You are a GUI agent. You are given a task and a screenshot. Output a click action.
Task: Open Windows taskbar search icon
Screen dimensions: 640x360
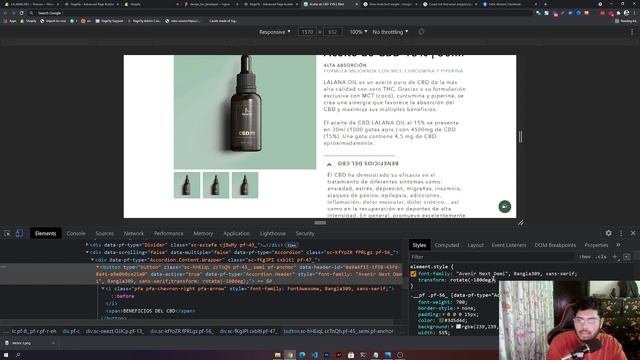point(18,355)
